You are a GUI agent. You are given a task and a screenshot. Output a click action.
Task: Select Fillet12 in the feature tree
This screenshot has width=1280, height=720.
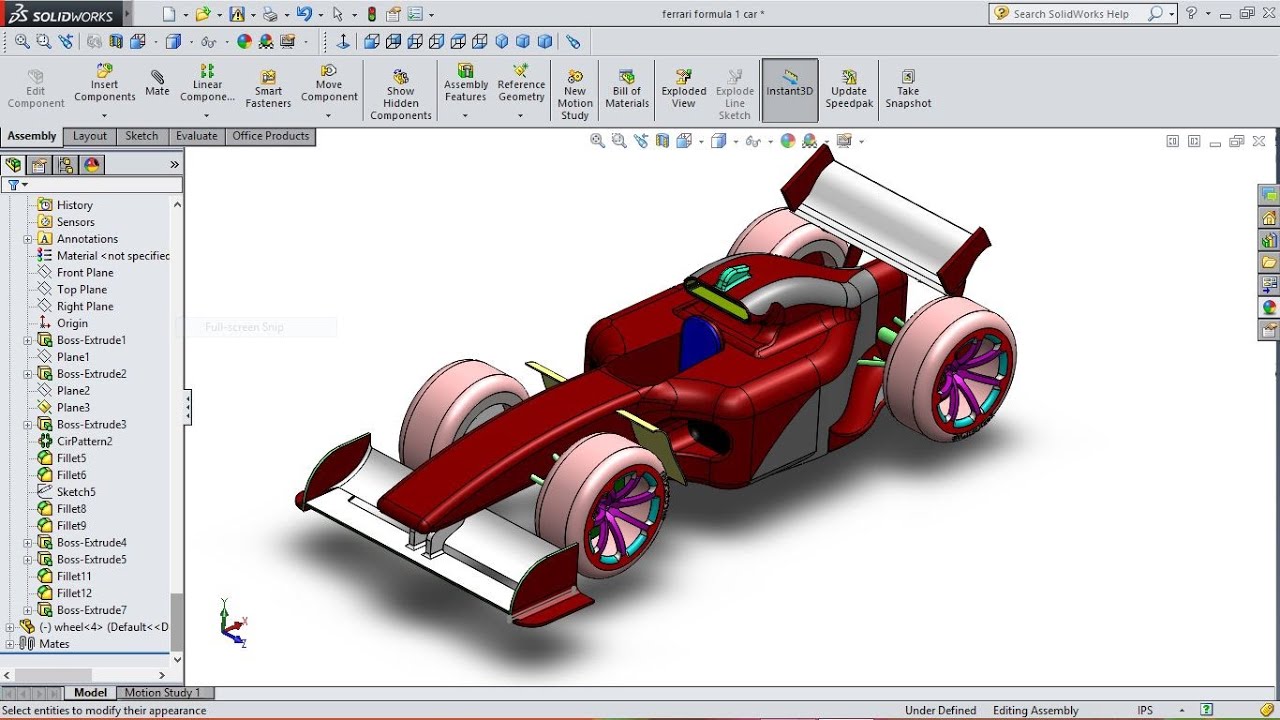(74, 593)
